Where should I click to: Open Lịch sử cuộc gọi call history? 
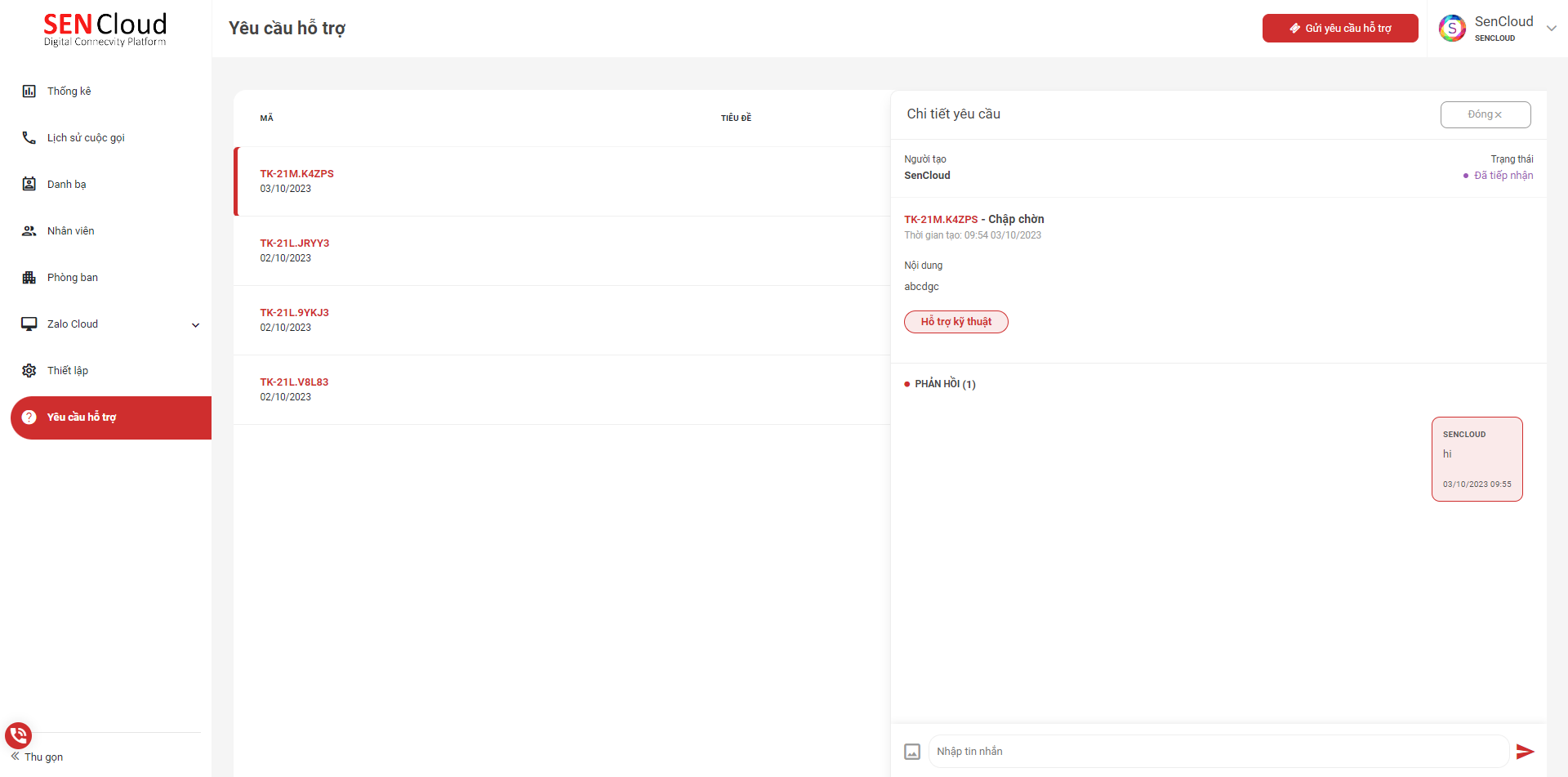pos(86,138)
